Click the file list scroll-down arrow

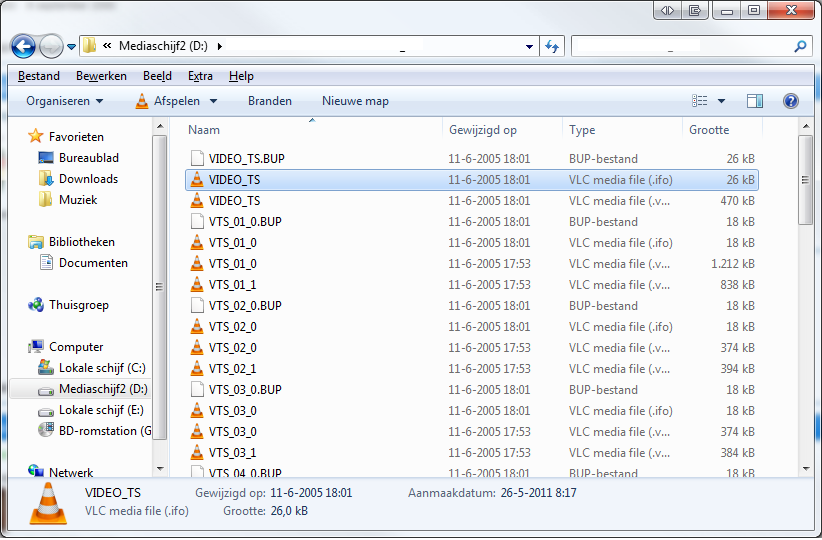point(806,469)
